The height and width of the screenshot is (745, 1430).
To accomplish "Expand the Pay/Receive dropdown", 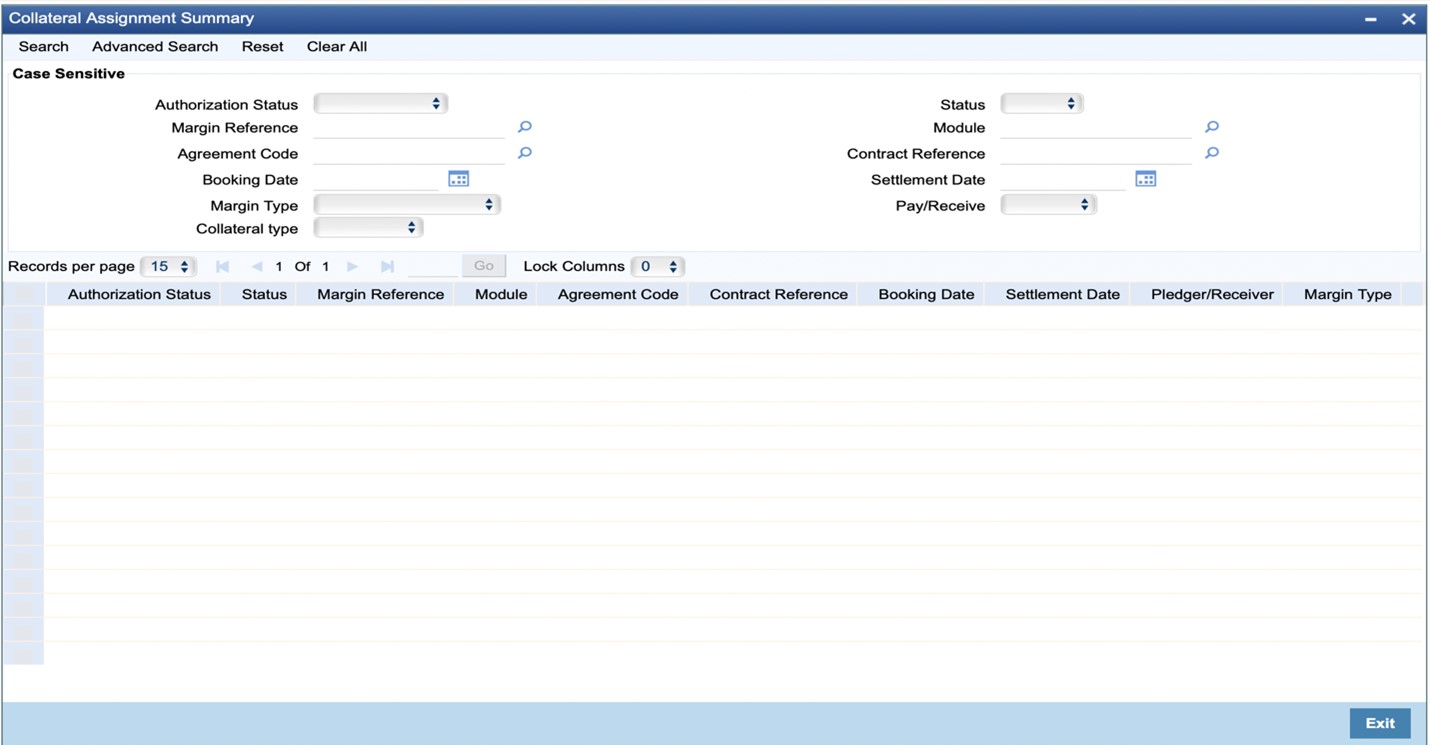I will click(1049, 205).
